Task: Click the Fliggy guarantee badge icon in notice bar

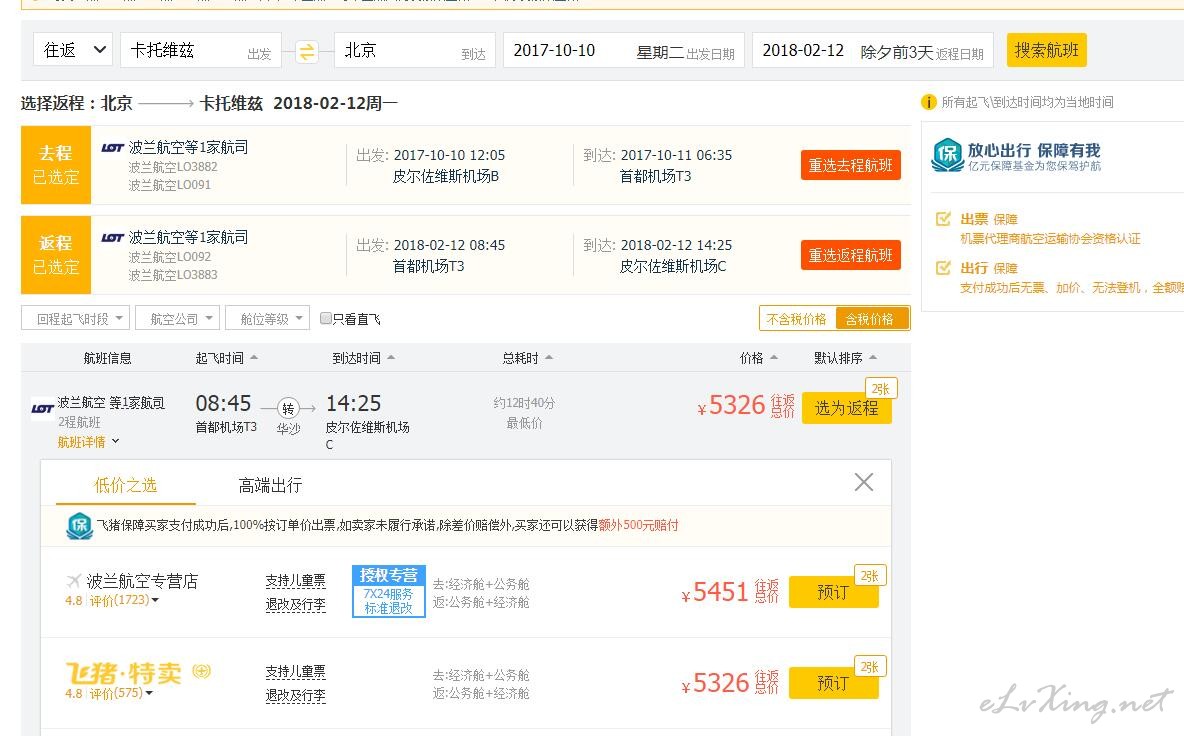Action: [79, 525]
